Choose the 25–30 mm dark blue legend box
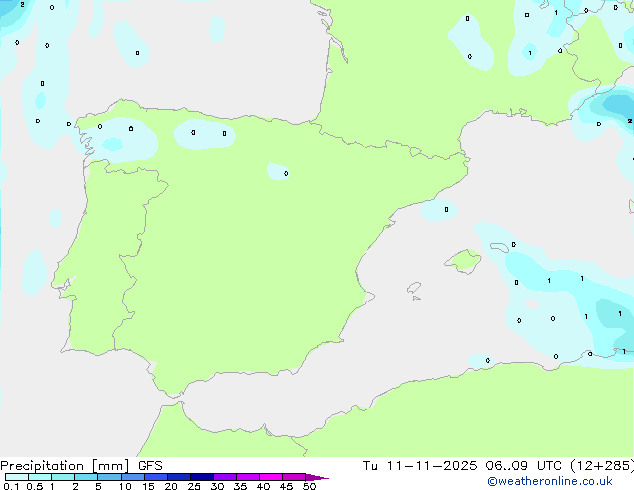Screen dimensions: 634x490 202,477
